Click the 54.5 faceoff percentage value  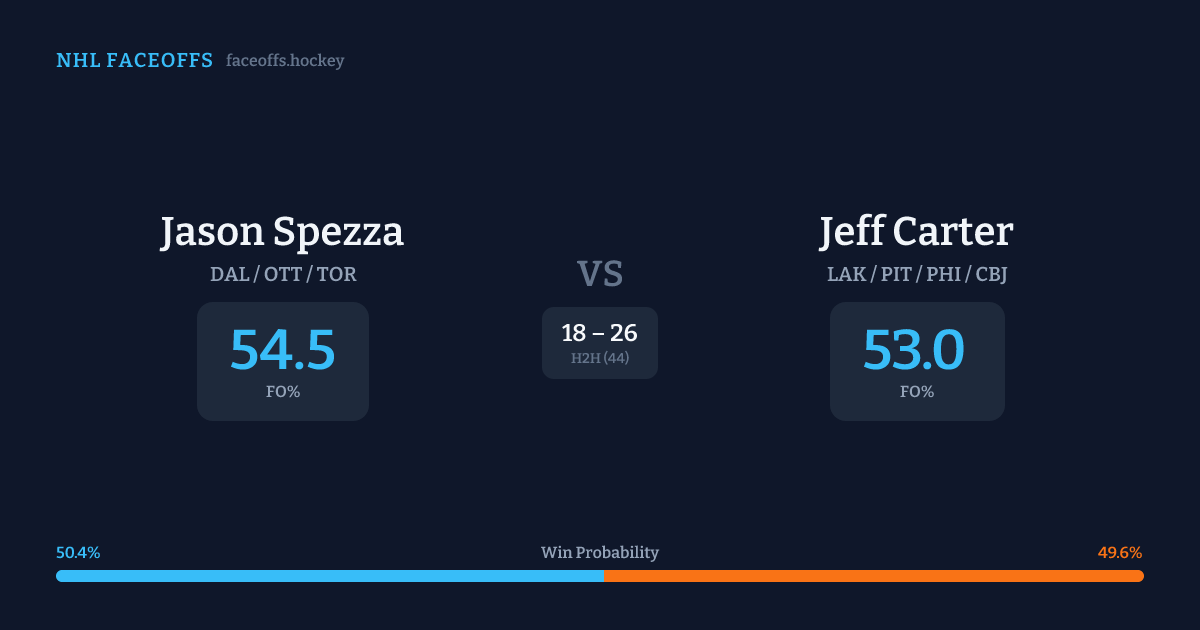[x=283, y=349]
